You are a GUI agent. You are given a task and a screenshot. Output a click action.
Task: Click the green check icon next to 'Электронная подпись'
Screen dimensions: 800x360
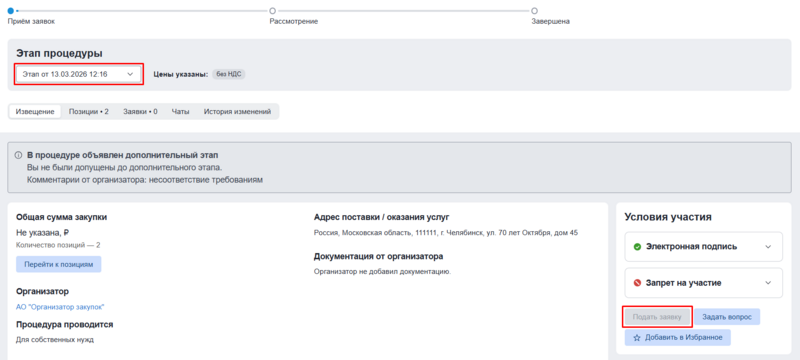pos(637,247)
